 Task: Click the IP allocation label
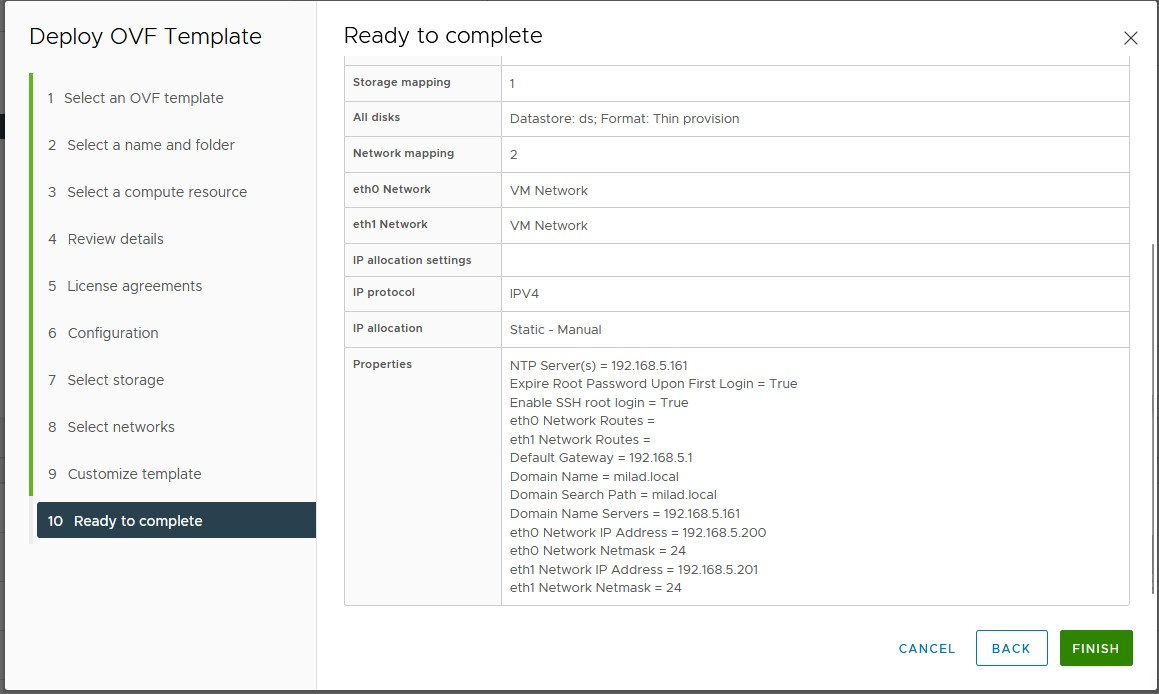387,328
